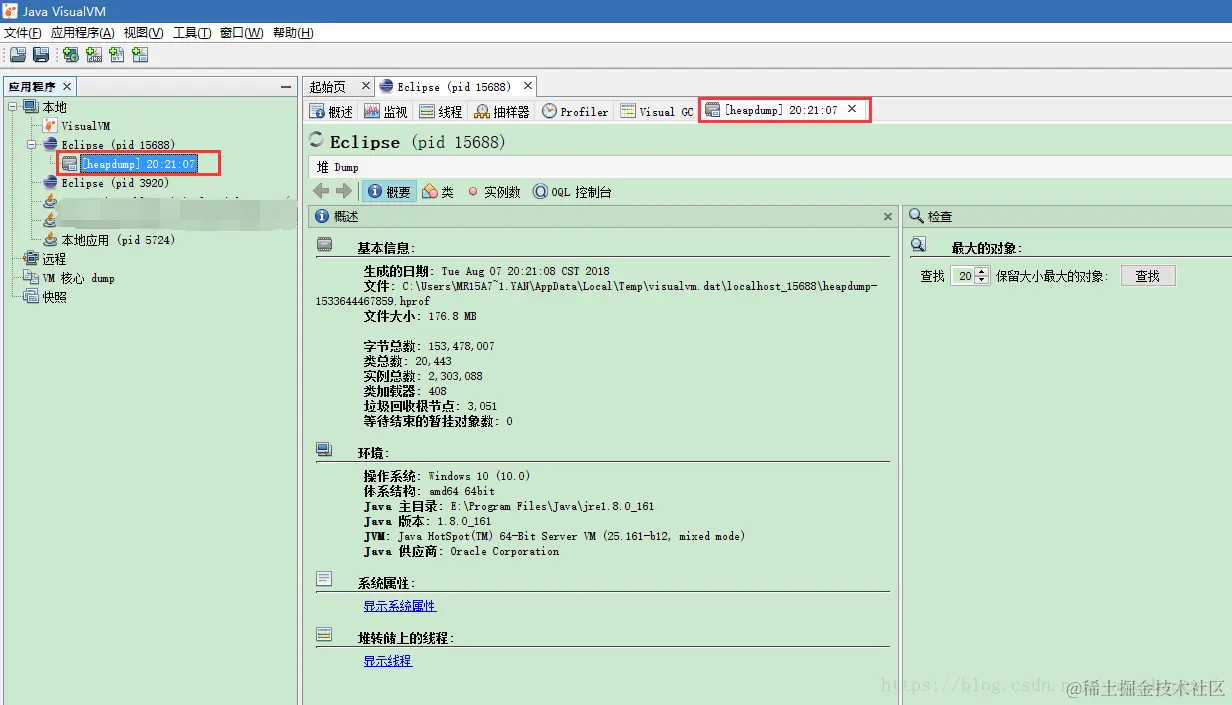1232x705 pixels.
Task: Click the 操作系统: Windows 10 (10.0) text
Action: click(447, 476)
